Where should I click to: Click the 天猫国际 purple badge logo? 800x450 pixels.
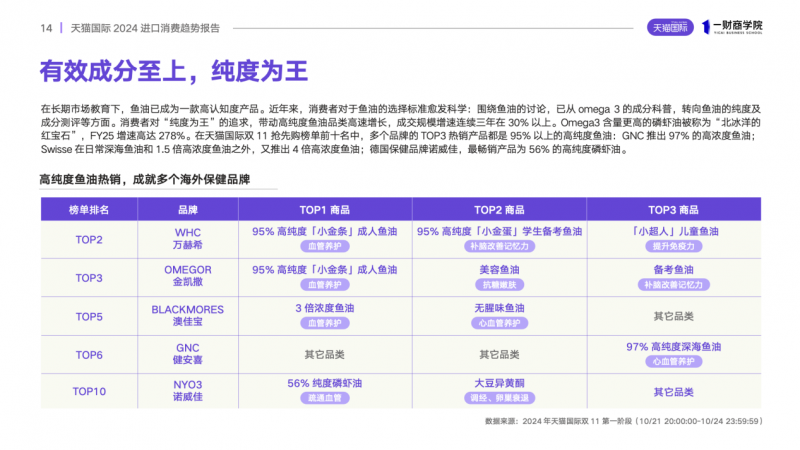coord(670,28)
